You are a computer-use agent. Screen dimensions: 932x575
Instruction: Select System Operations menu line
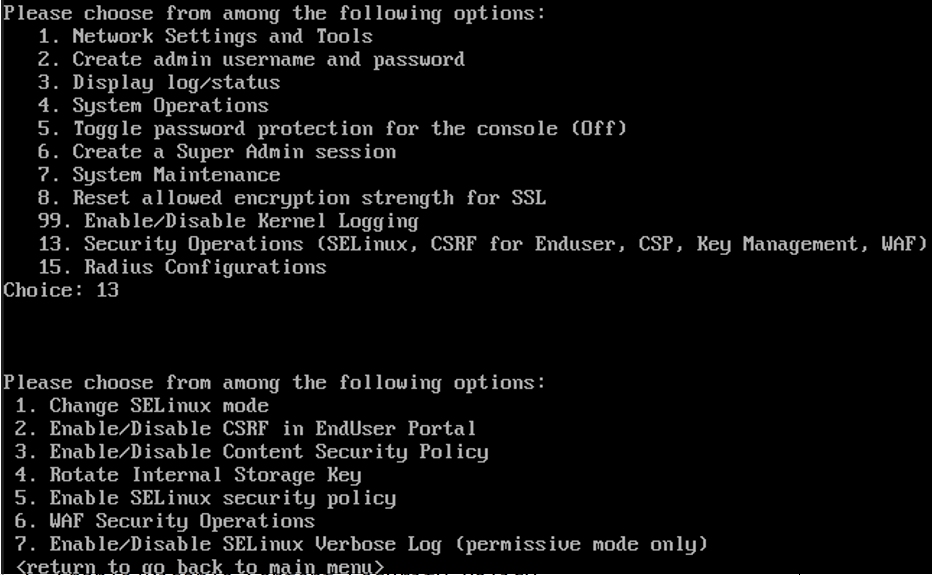153,106
